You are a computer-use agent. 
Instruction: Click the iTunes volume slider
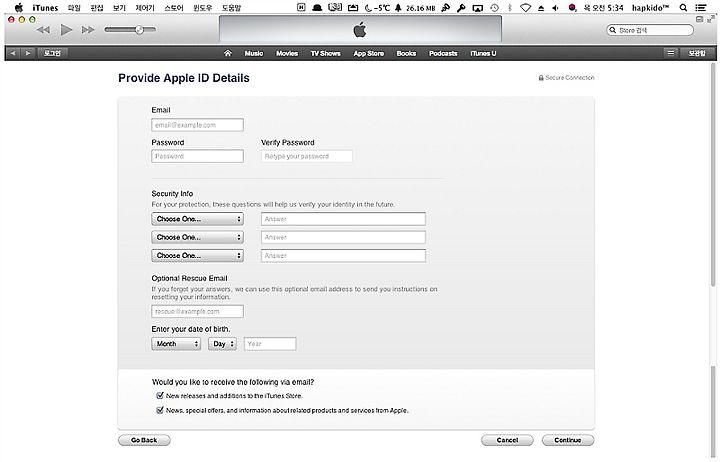[x=130, y=30]
